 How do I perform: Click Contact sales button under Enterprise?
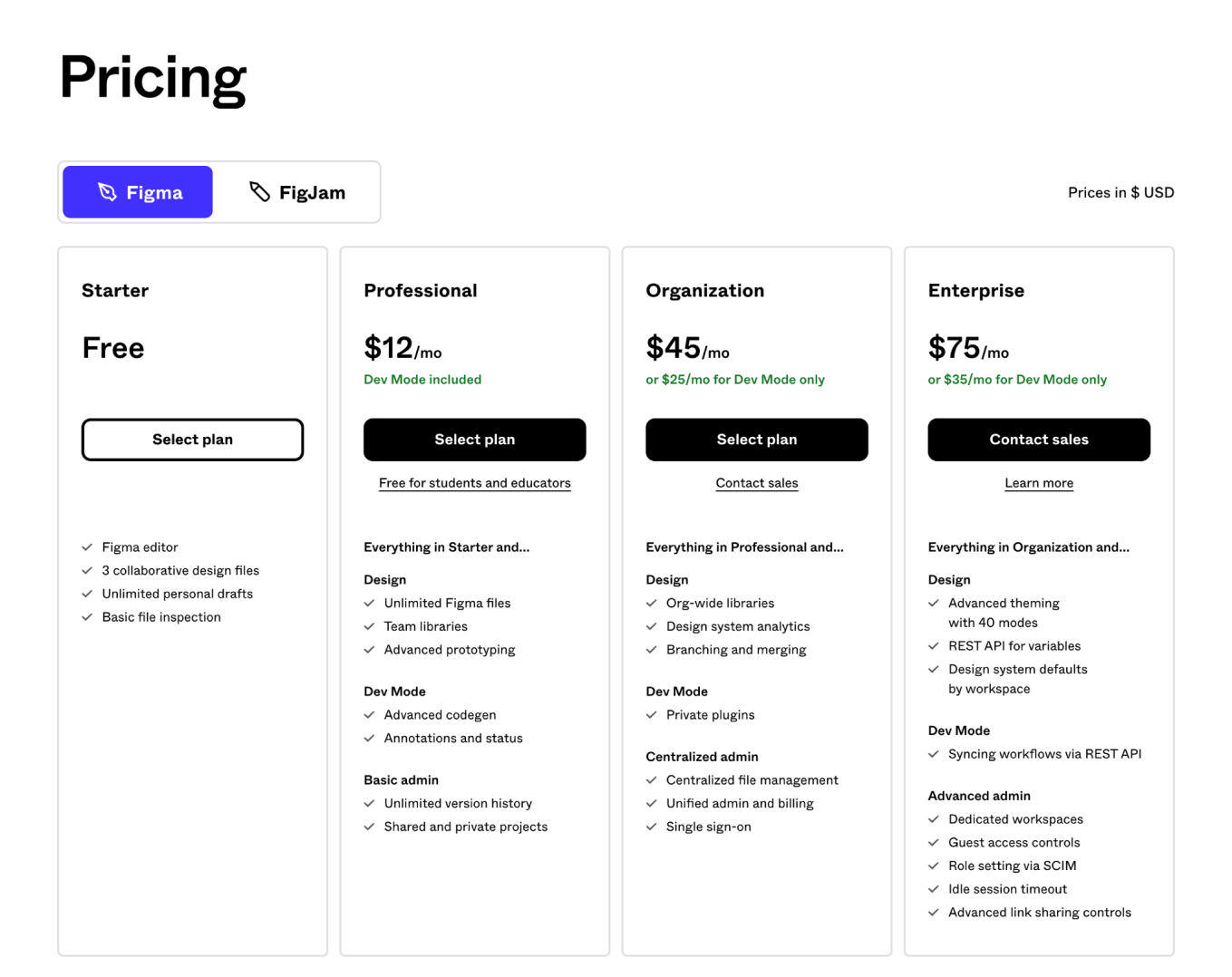[1039, 440]
